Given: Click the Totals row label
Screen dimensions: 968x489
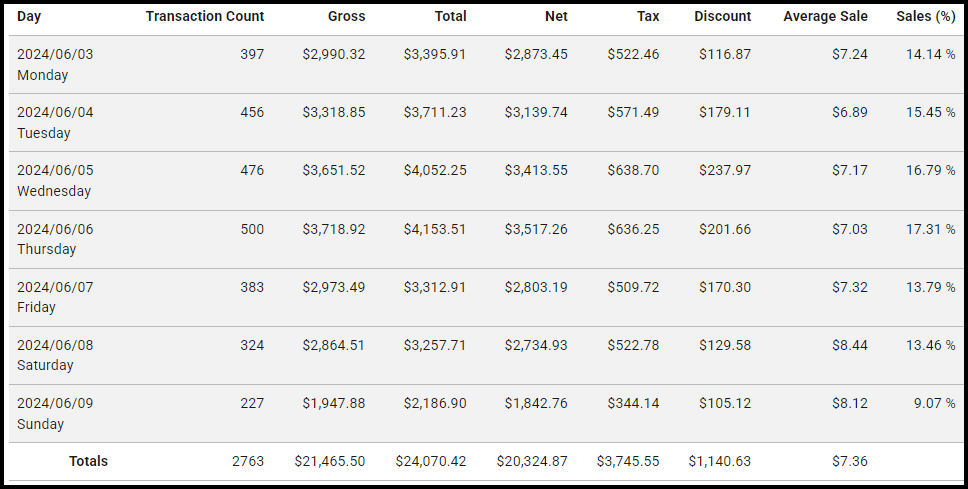Looking at the screenshot, I should pyautogui.click(x=88, y=461).
